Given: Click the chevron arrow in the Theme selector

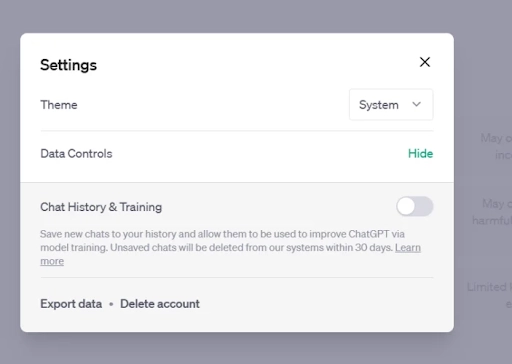Looking at the screenshot, I should [416, 104].
